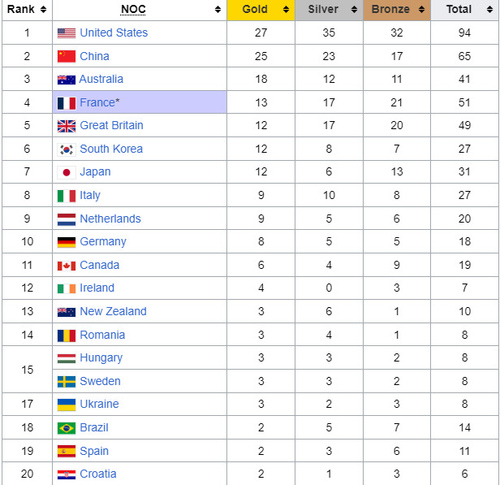Screen dimensions: 500x485
Task: Open the New Zealand link
Action: pos(113,312)
